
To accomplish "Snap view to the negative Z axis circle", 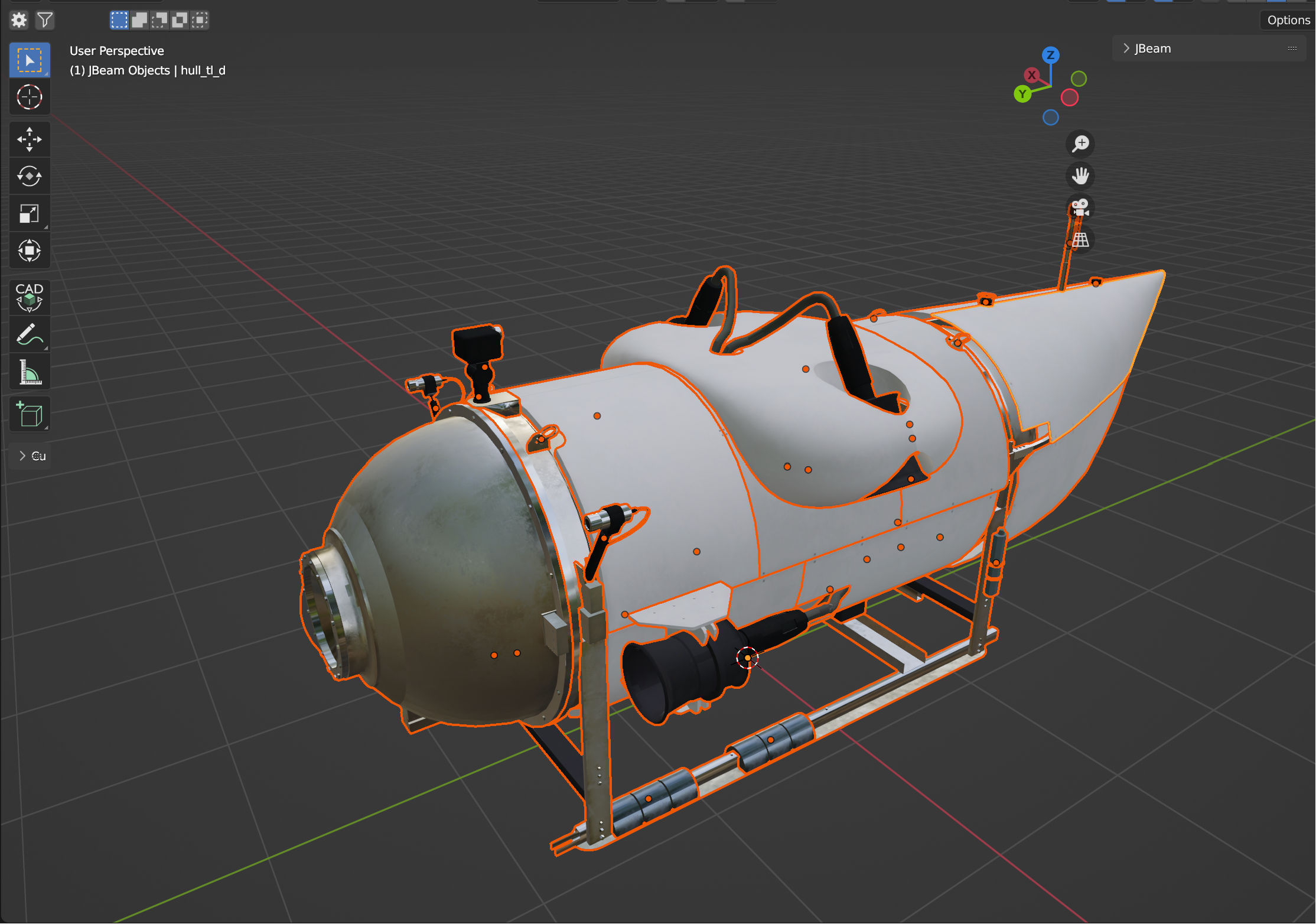I will click(x=1051, y=118).
